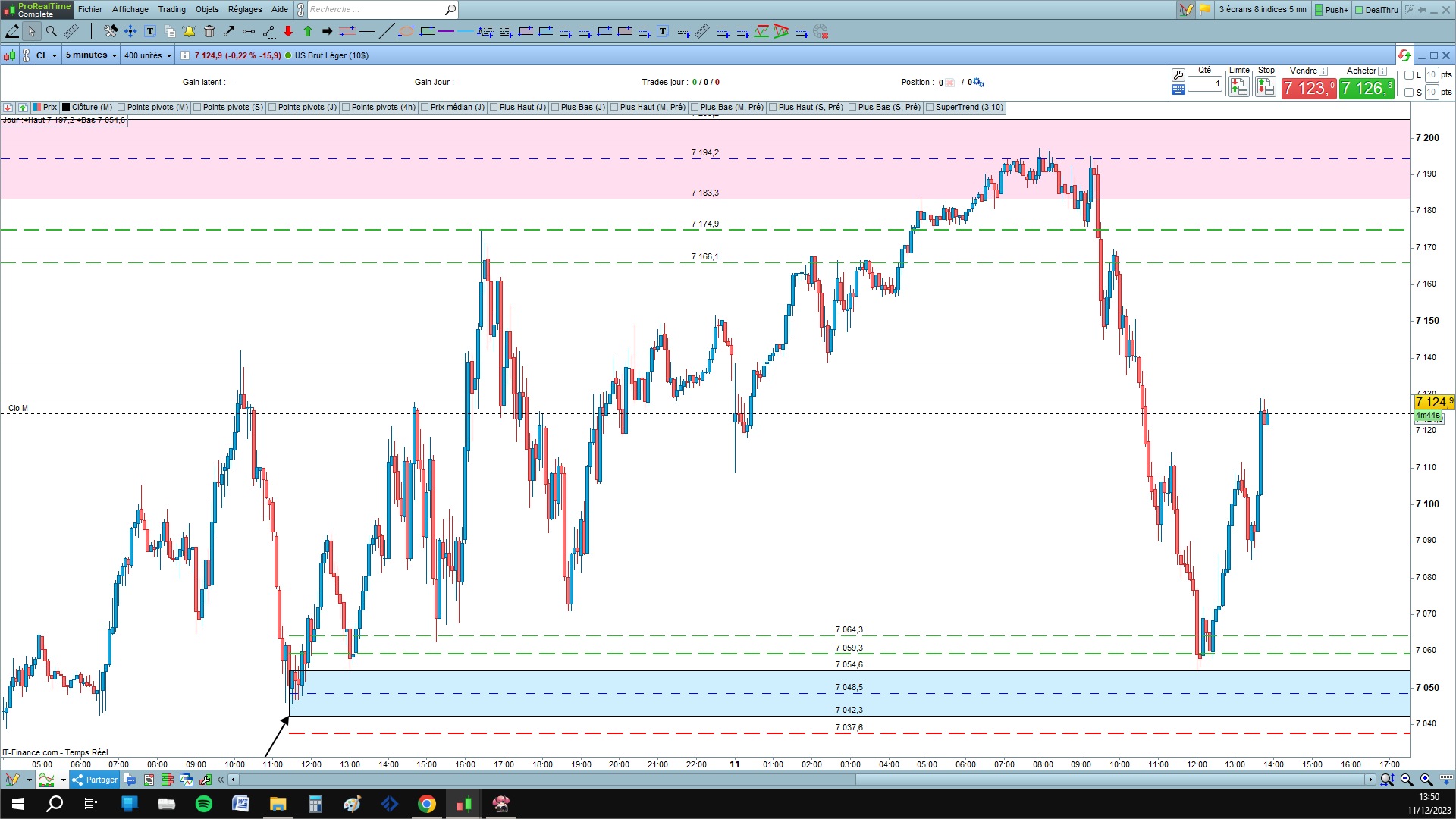Open the CL symbol dropdown
Viewport: 1456px width, 819px height.
[x=46, y=55]
